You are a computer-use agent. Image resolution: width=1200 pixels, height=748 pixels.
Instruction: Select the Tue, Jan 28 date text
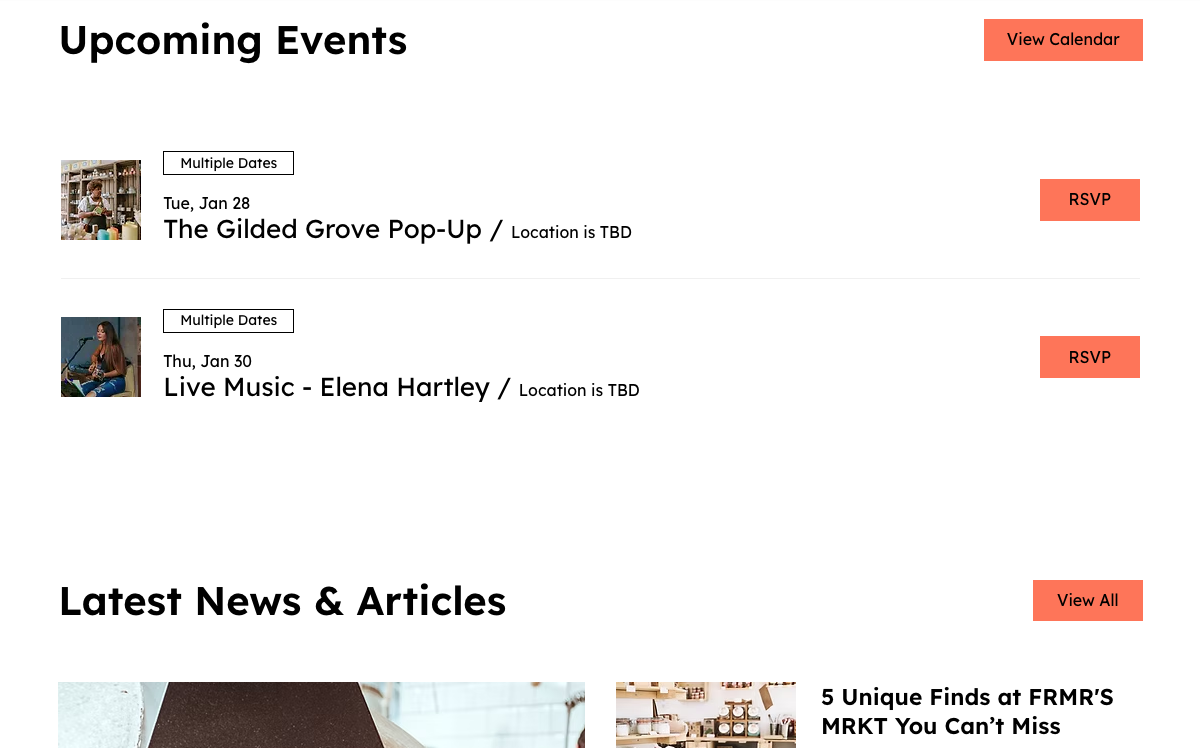207,204
